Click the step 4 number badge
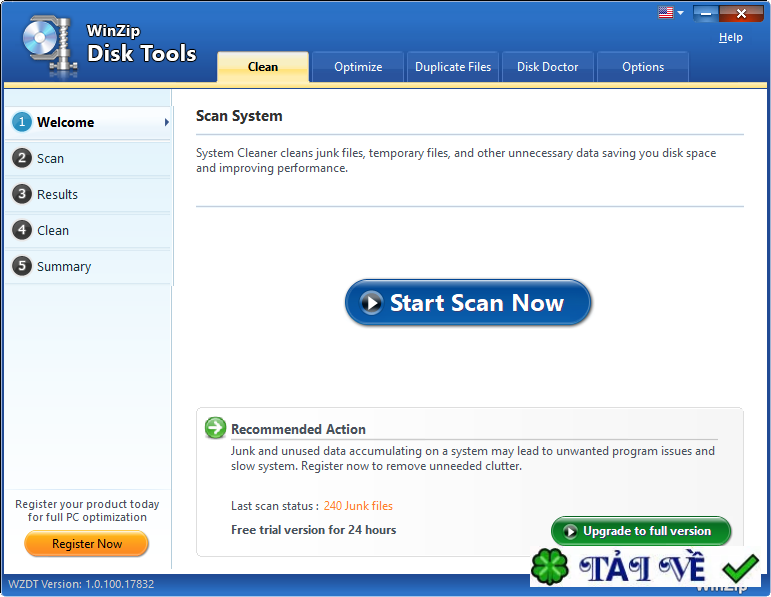The width and height of the screenshot is (771, 597). [22, 230]
